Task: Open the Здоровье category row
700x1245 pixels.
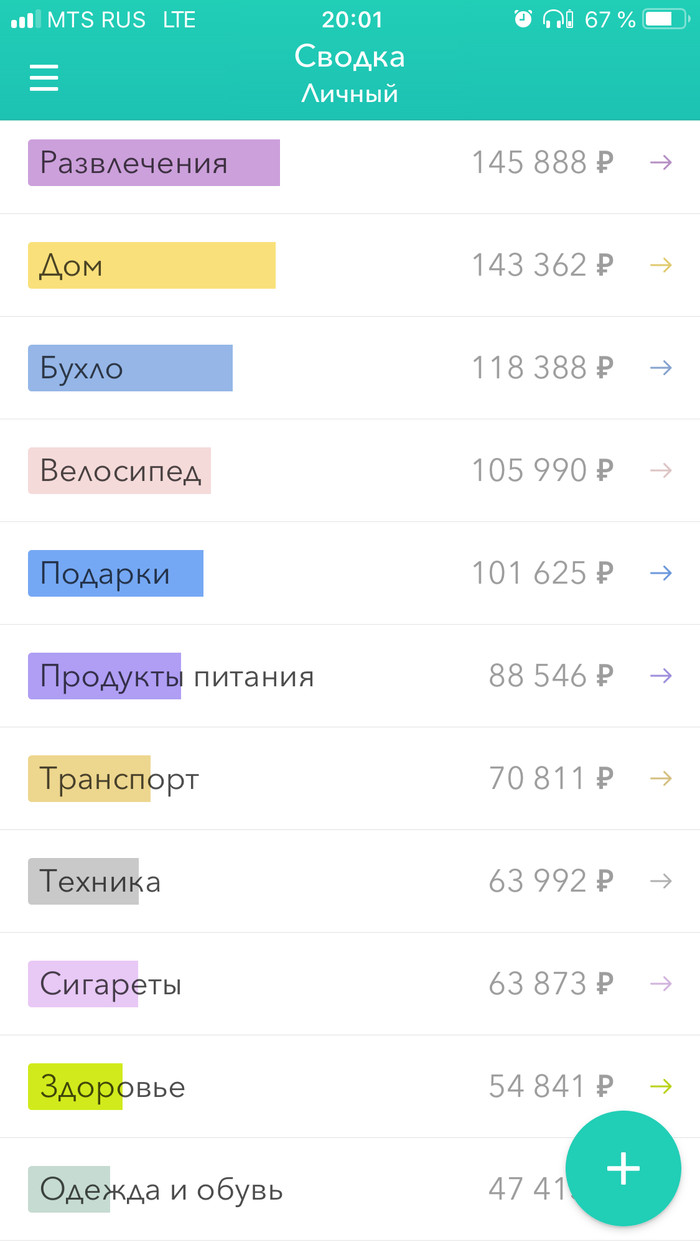Action: pos(112,1087)
